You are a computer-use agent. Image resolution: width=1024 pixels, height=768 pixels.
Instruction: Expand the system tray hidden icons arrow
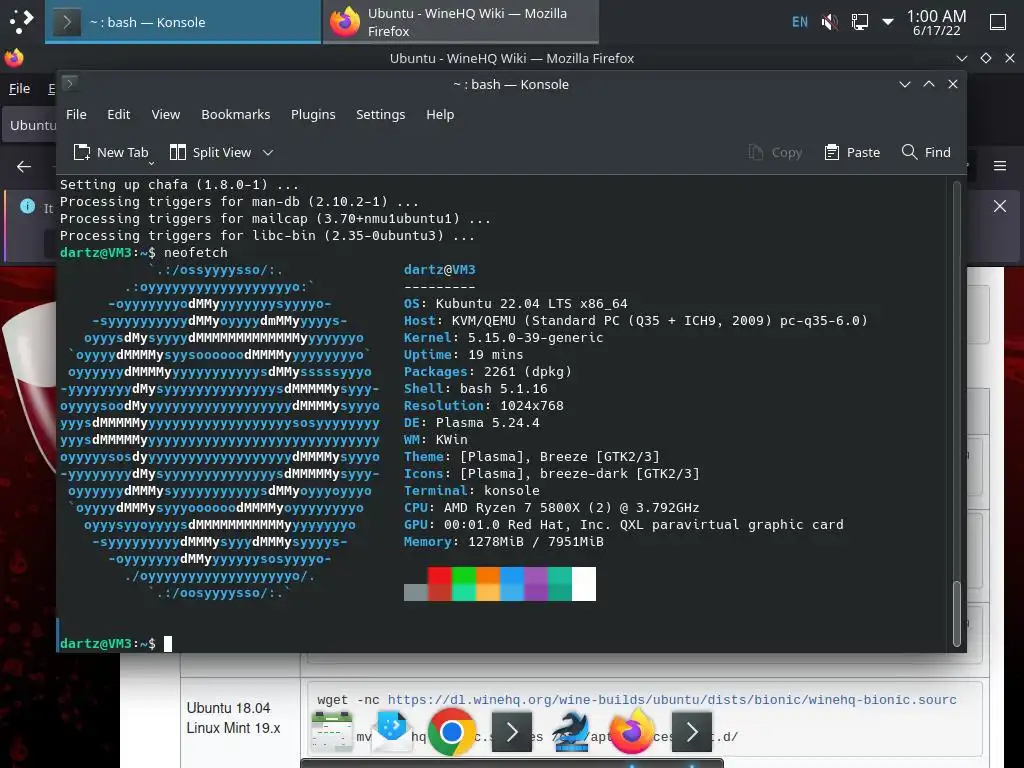[888, 22]
